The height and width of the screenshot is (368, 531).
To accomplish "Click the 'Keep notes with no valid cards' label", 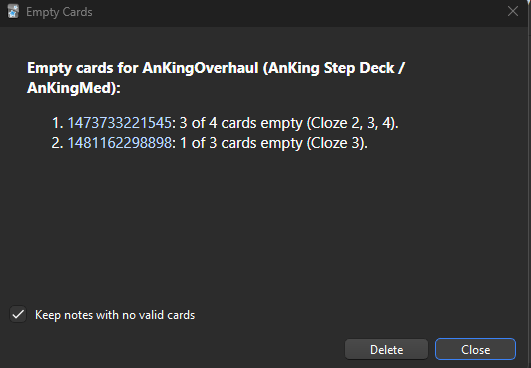I will (115, 315).
